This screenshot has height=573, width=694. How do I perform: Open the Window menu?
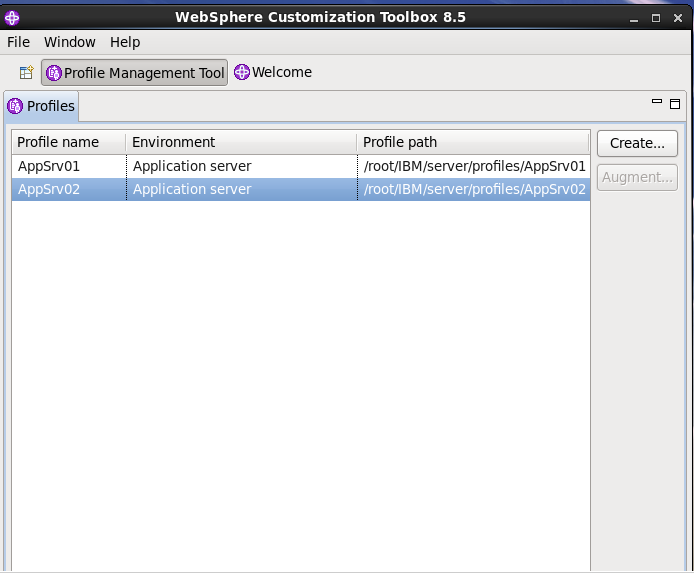click(69, 42)
